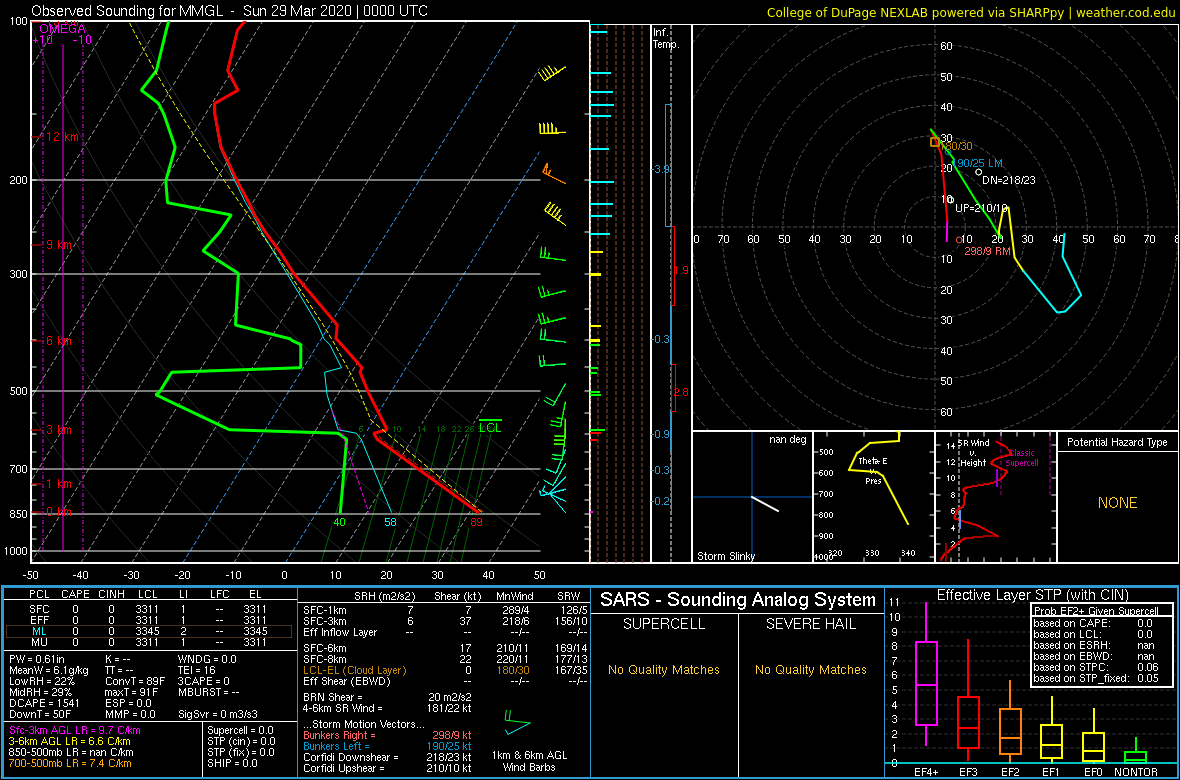Click the nan deg value
This screenshot has height=780, width=1180.
point(786,440)
